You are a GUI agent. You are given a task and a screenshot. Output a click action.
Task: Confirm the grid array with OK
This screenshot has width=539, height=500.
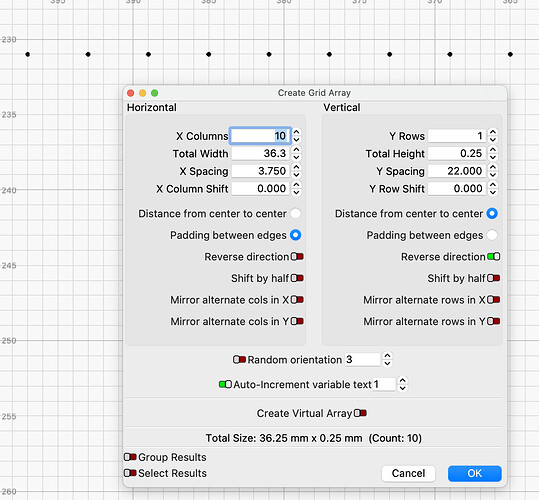(474, 474)
